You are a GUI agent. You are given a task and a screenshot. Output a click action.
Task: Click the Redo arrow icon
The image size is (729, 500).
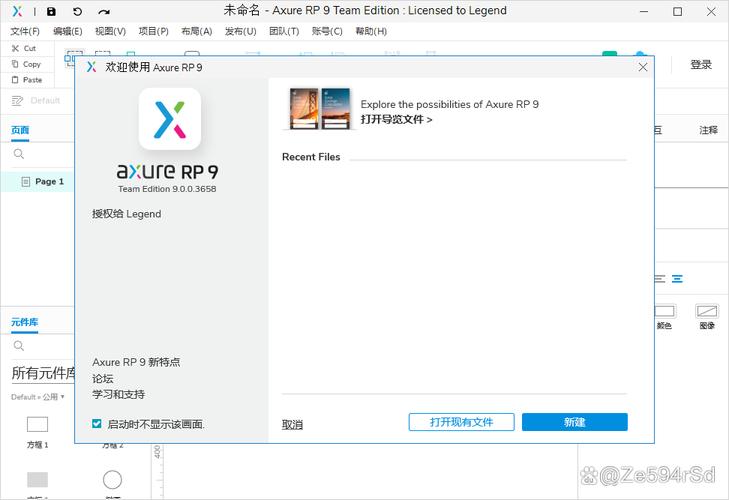[104, 12]
